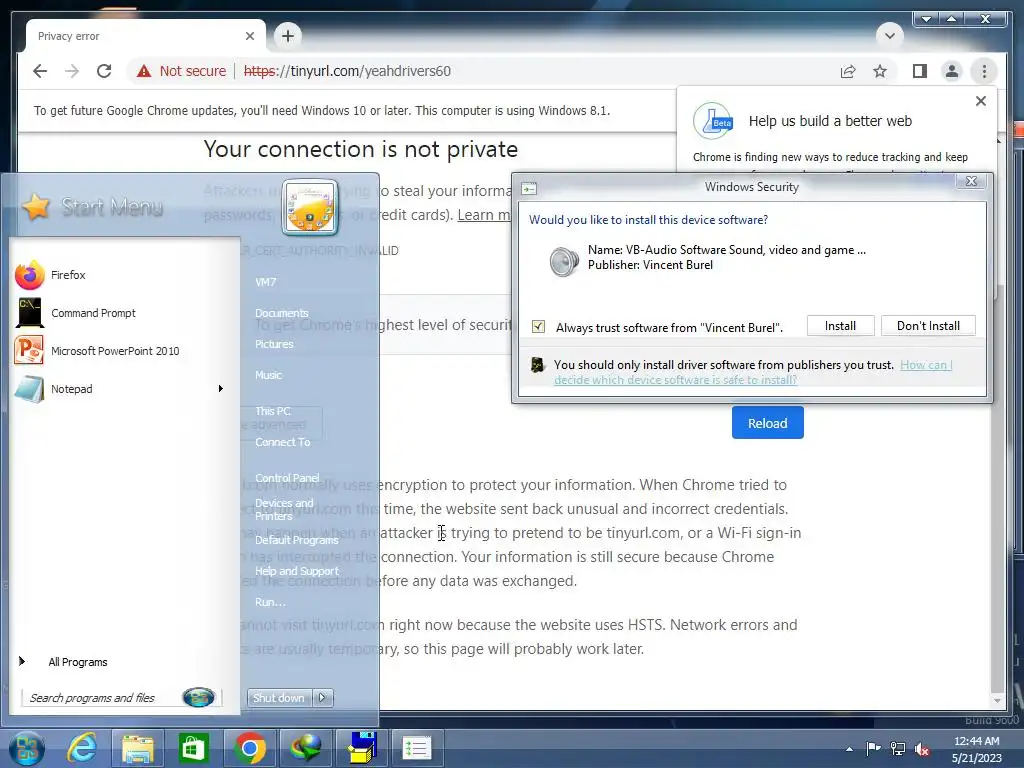Open This PC from Start Menu
Image resolution: width=1024 pixels, height=768 pixels.
tap(272, 411)
